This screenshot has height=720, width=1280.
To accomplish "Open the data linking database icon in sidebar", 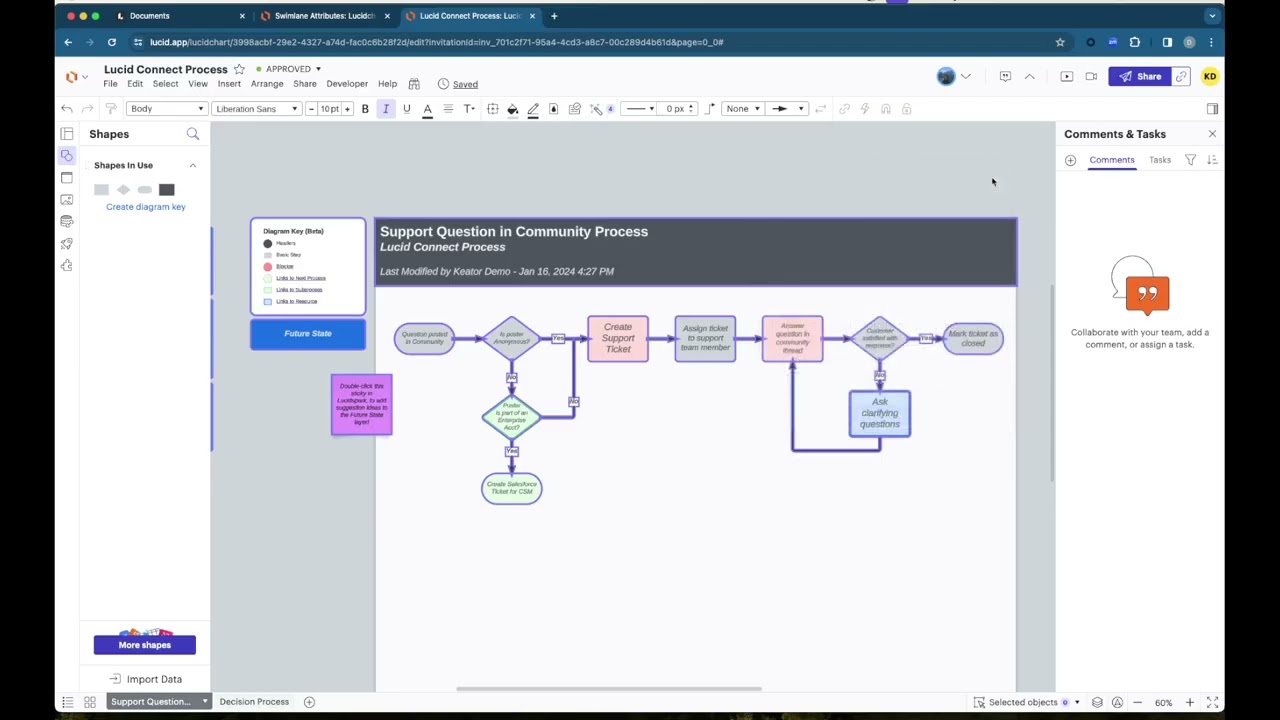I will point(67,222).
